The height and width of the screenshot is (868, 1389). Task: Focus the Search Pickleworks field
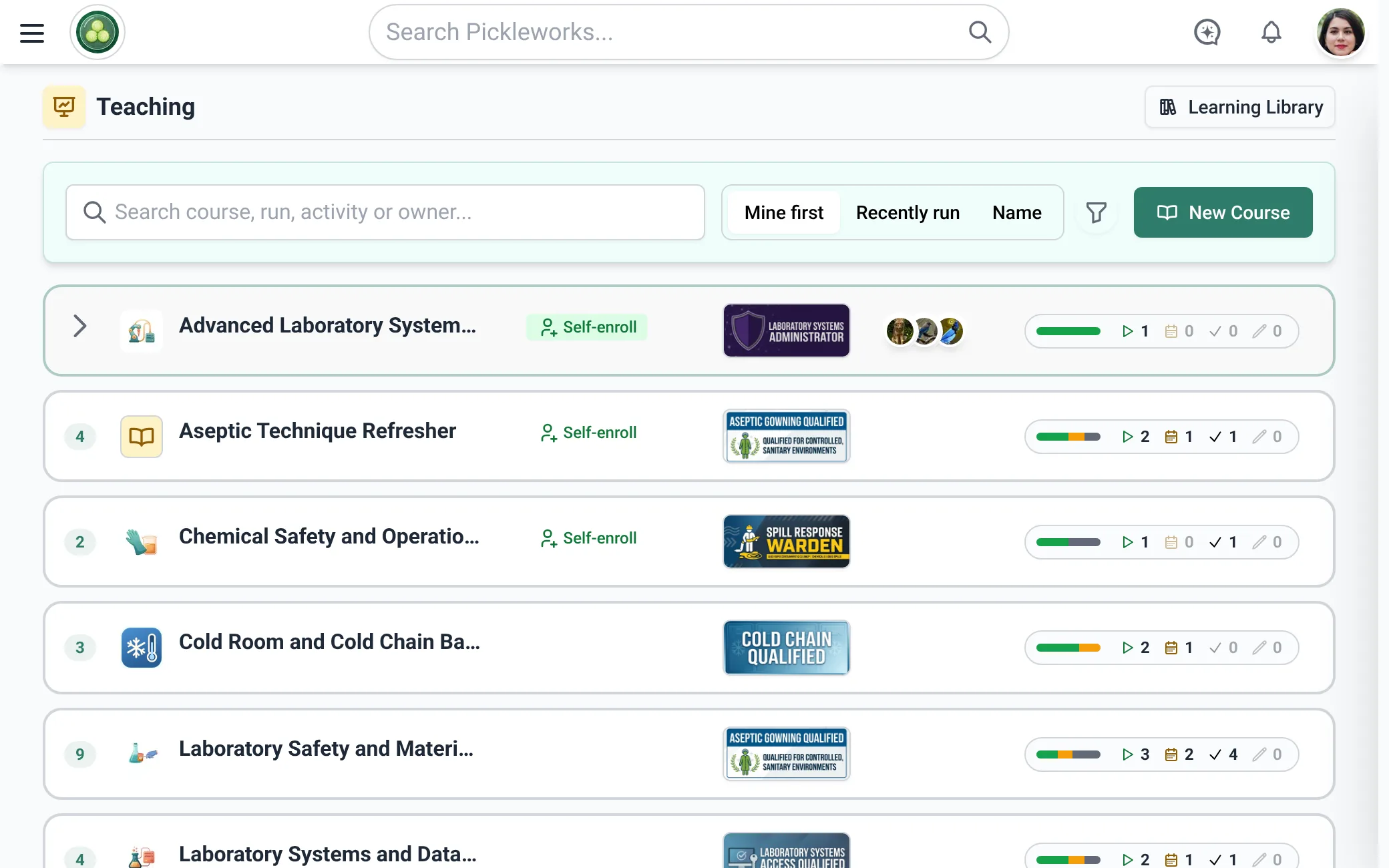tap(688, 32)
